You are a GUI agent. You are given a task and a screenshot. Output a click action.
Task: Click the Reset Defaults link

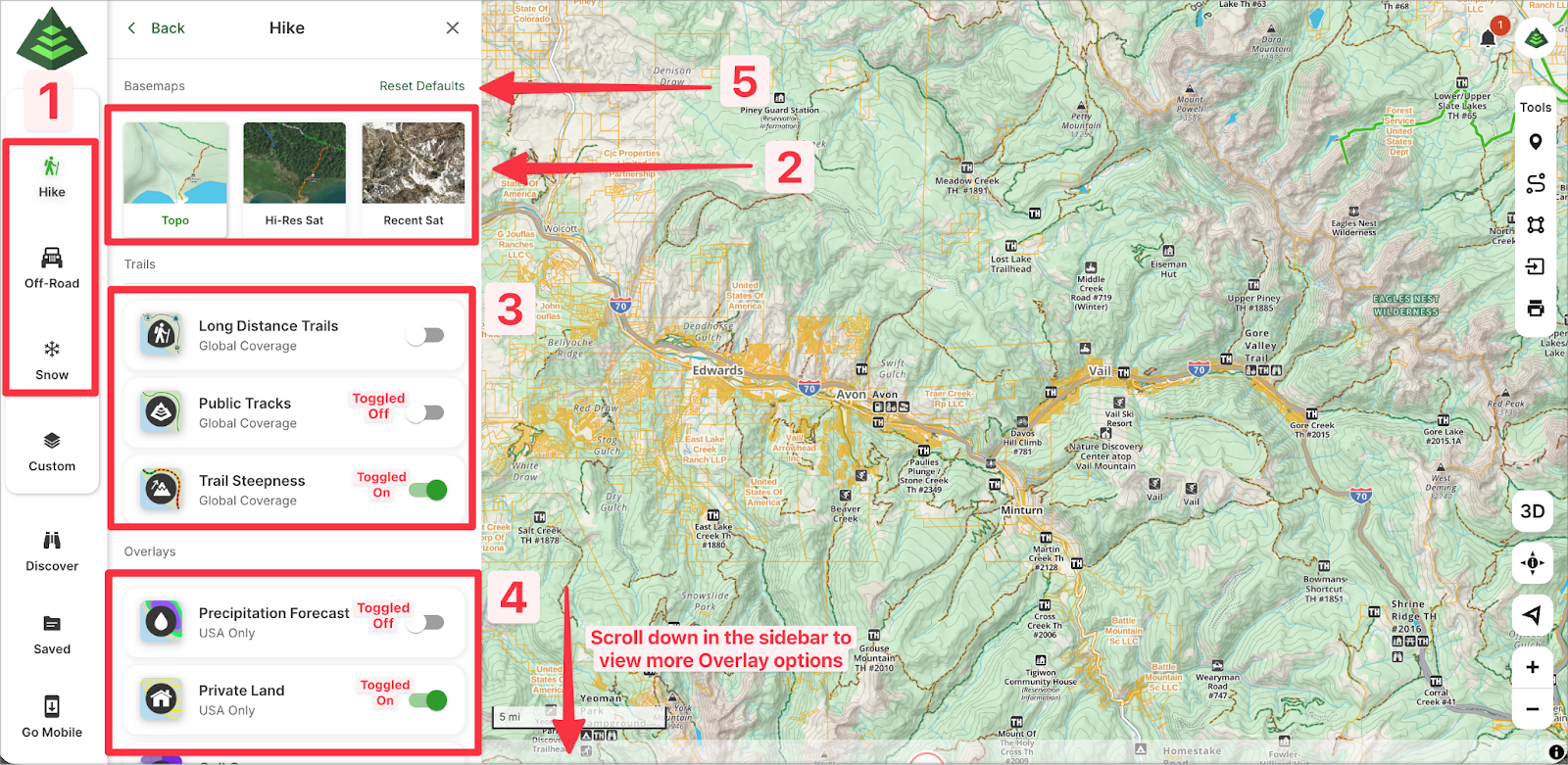[421, 86]
